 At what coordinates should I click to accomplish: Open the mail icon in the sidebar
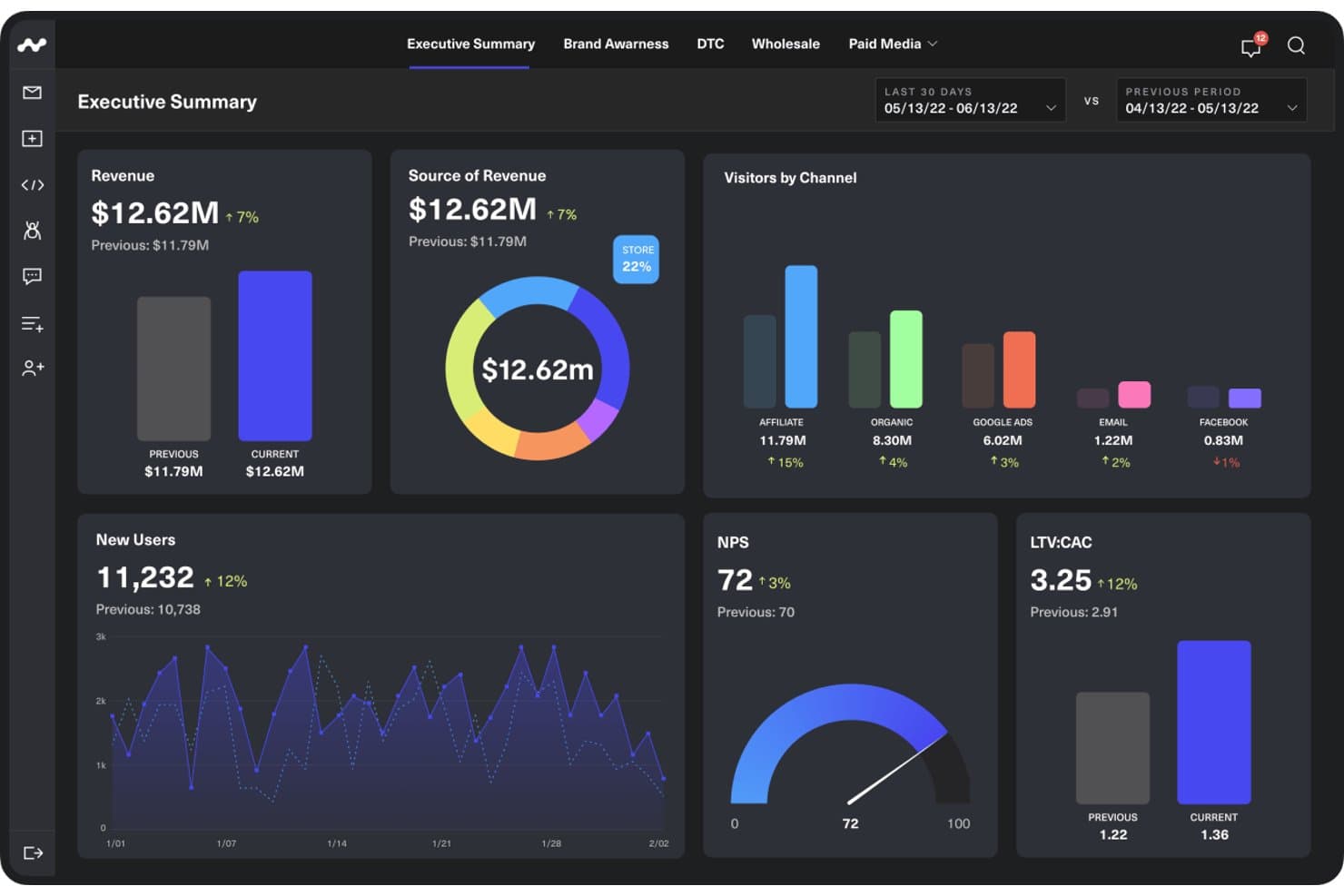(32, 93)
